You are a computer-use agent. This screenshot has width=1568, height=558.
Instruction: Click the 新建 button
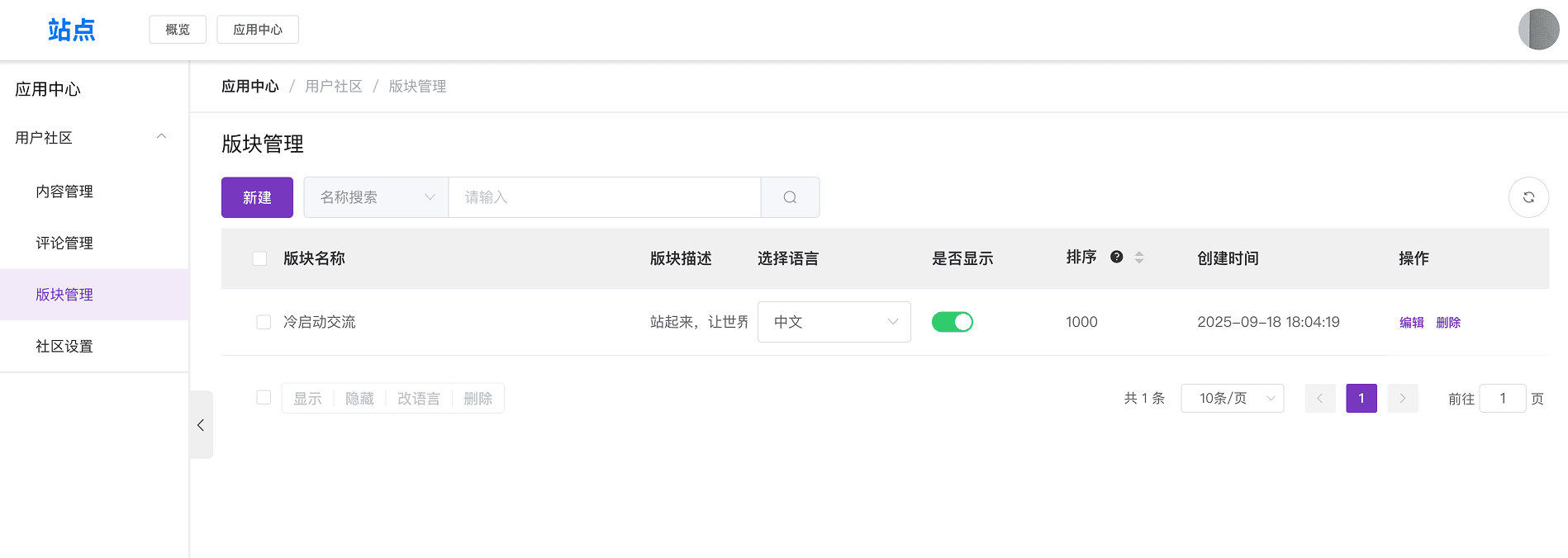[x=257, y=197]
